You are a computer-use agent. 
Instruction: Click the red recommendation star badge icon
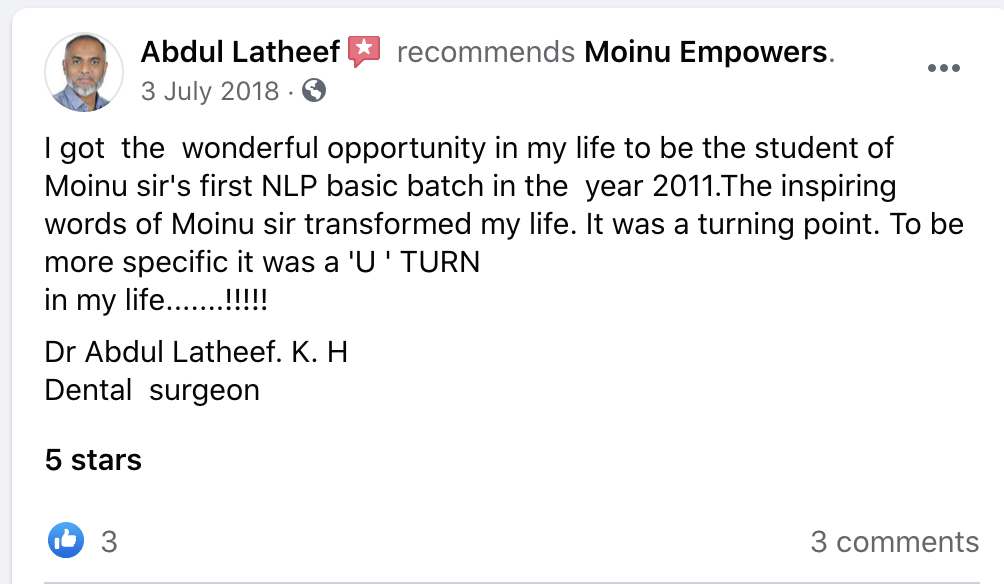click(364, 51)
